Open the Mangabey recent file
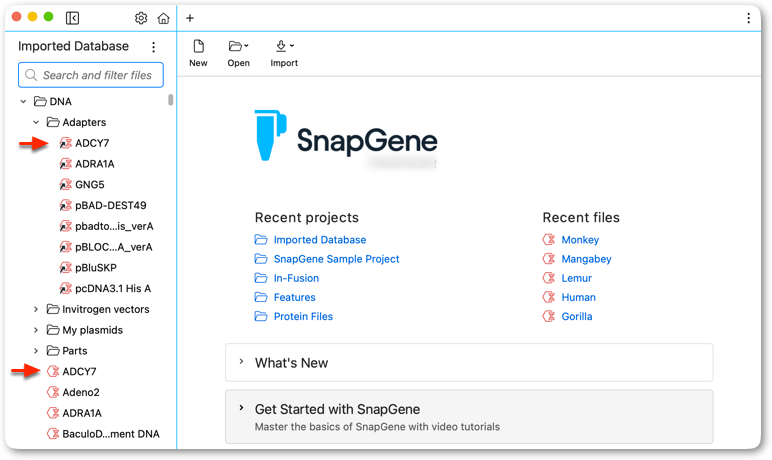772x460 pixels. (586, 259)
